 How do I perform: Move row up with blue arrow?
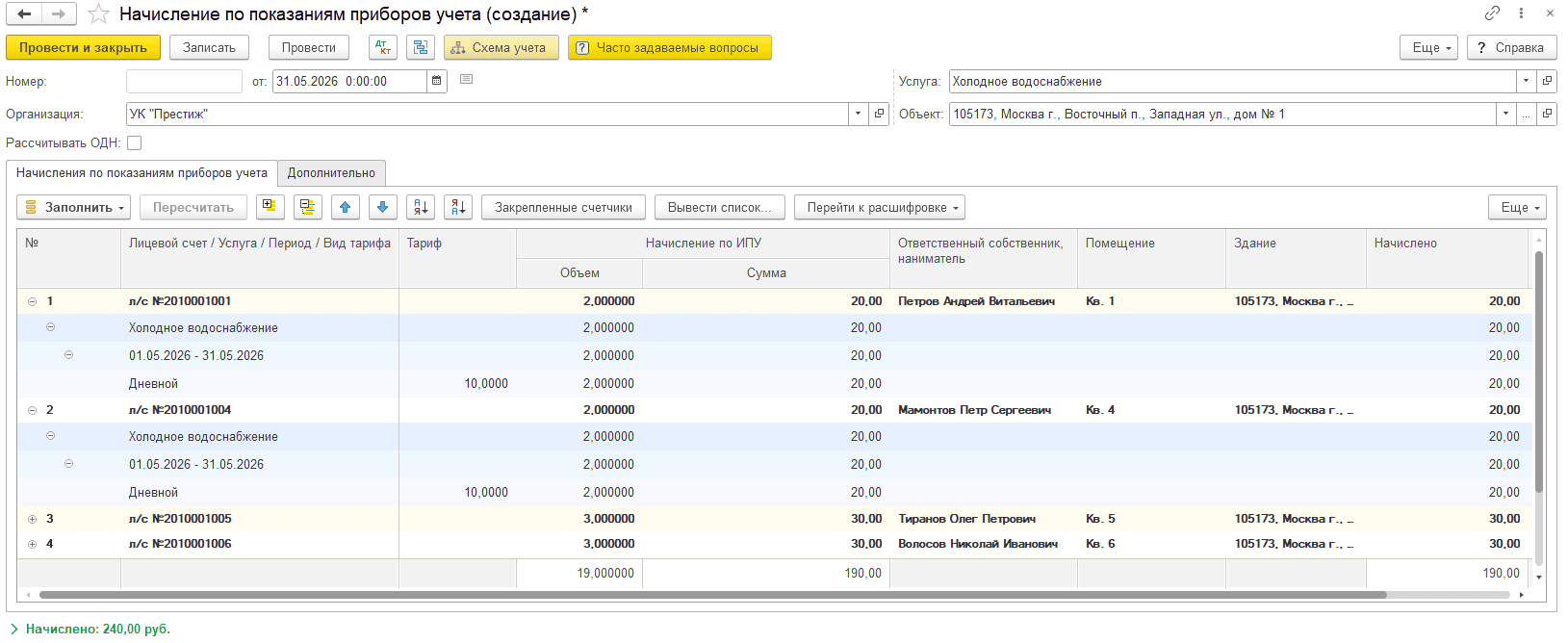click(346, 207)
